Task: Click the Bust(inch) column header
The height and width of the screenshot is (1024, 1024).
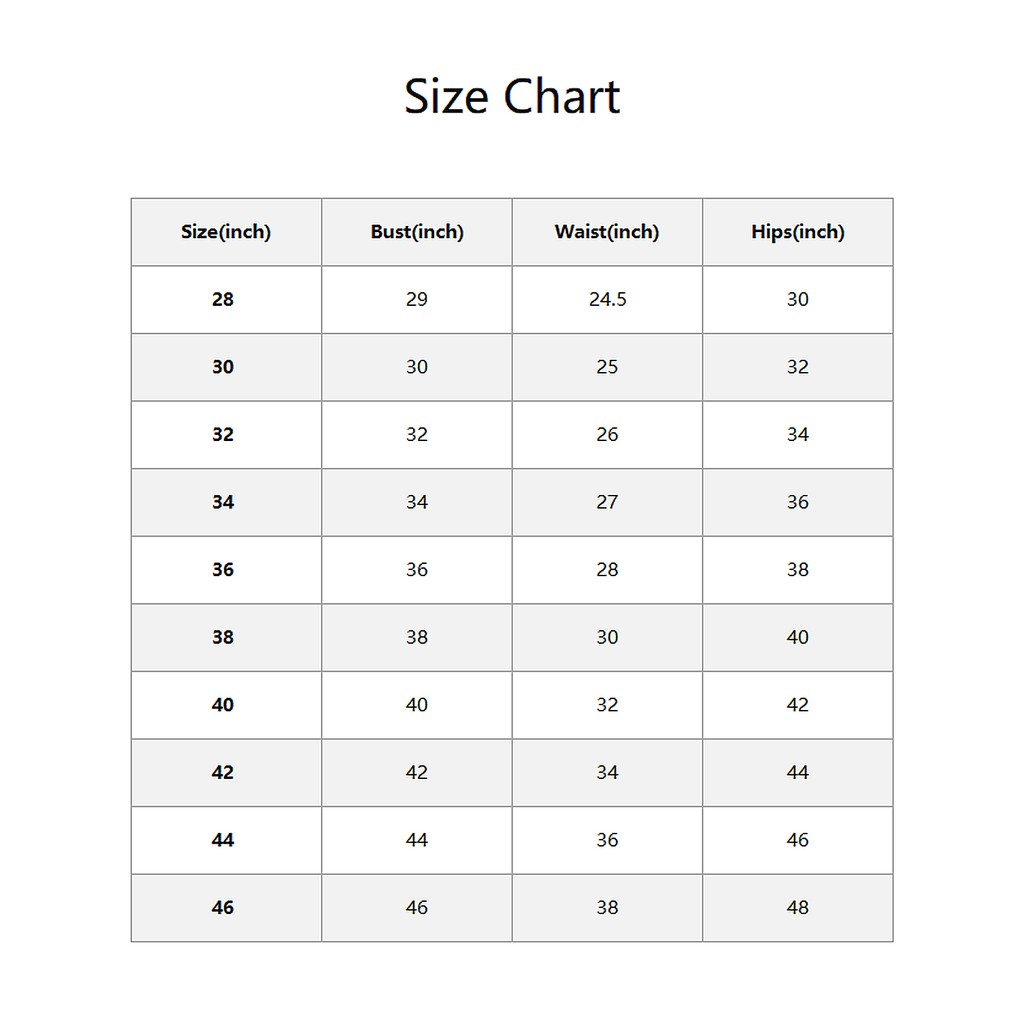Action: (417, 232)
